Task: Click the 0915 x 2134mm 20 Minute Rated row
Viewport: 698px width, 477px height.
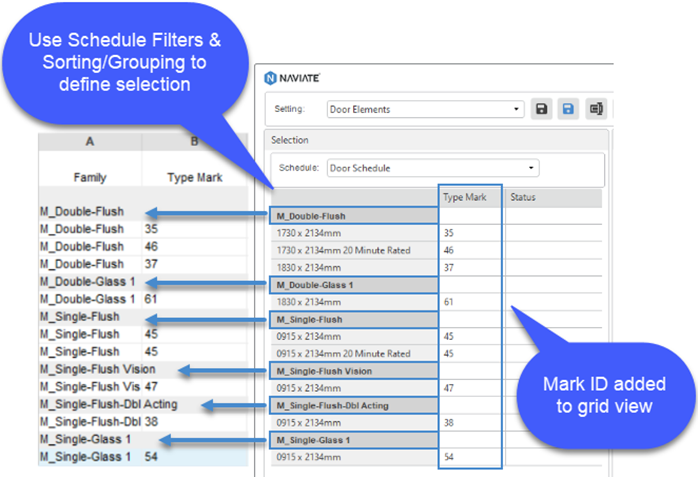Action: 436,354
